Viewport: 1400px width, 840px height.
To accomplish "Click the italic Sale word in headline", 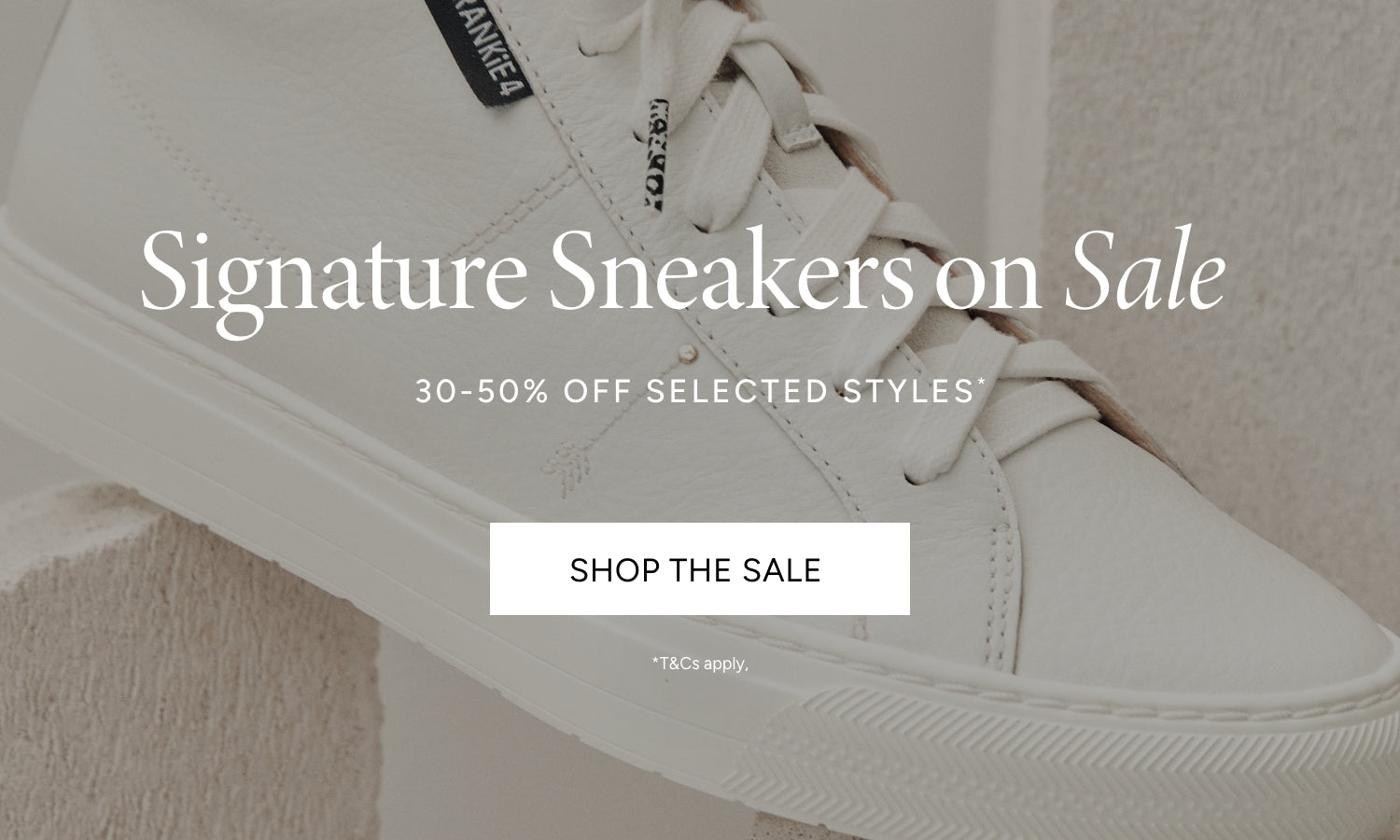I will [1145, 271].
